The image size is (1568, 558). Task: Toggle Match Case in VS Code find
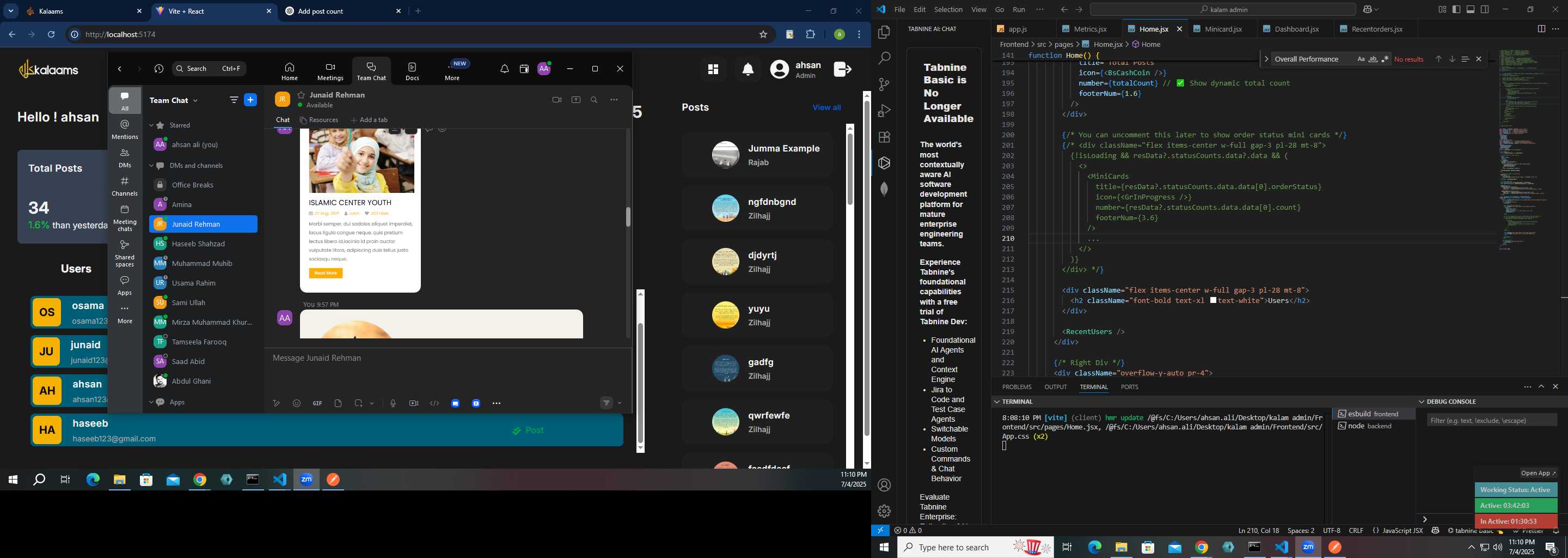(1361, 59)
